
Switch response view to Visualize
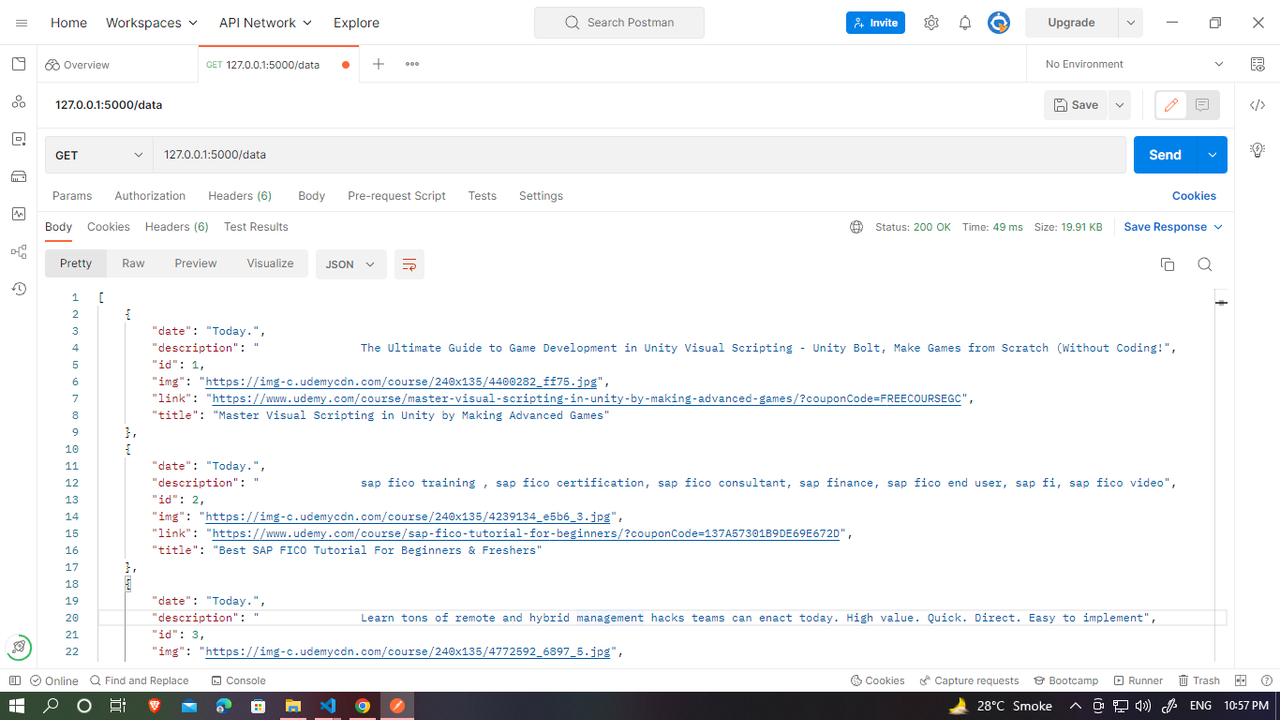pyautogui.click(x=270, y=264)
